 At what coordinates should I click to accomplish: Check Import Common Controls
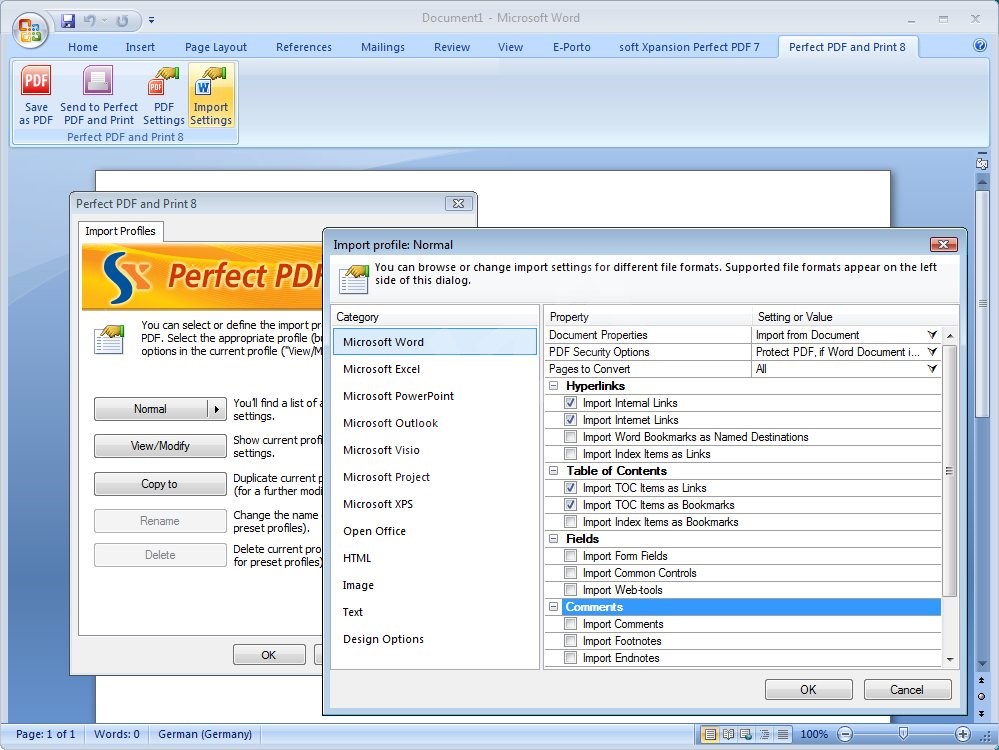pyautogui.click(x=570, y=573)
